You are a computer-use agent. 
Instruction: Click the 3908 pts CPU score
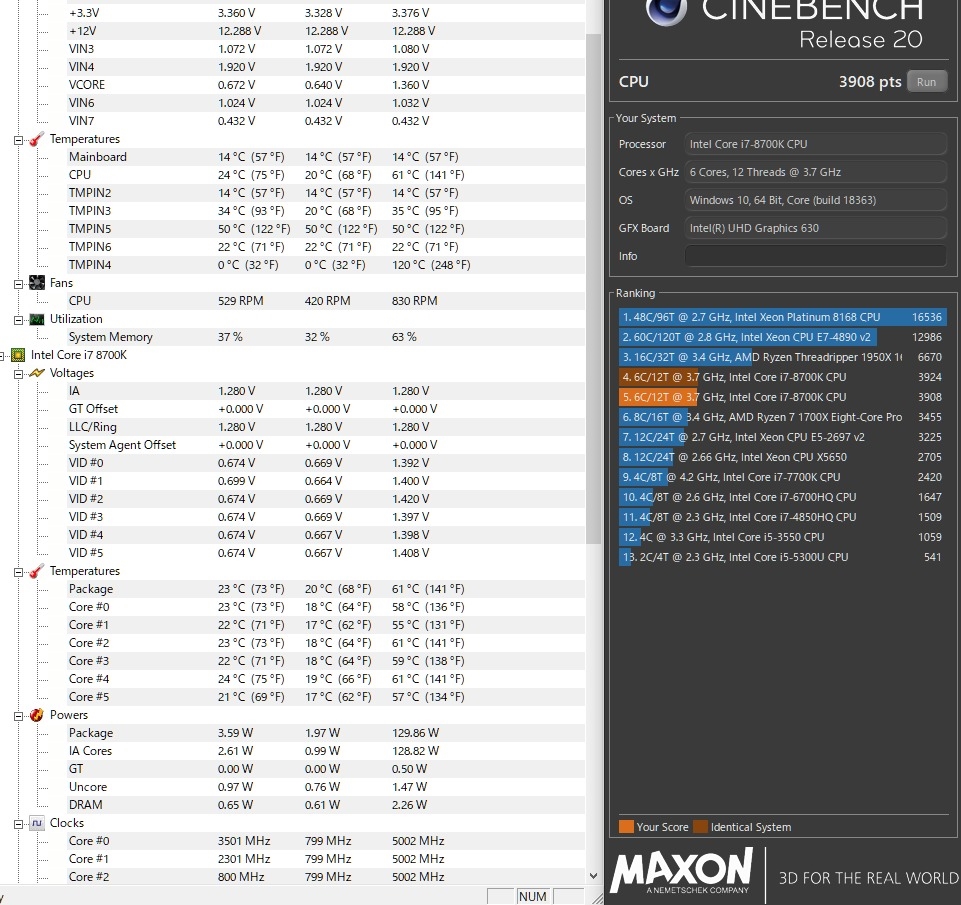[x=870, y=82]
